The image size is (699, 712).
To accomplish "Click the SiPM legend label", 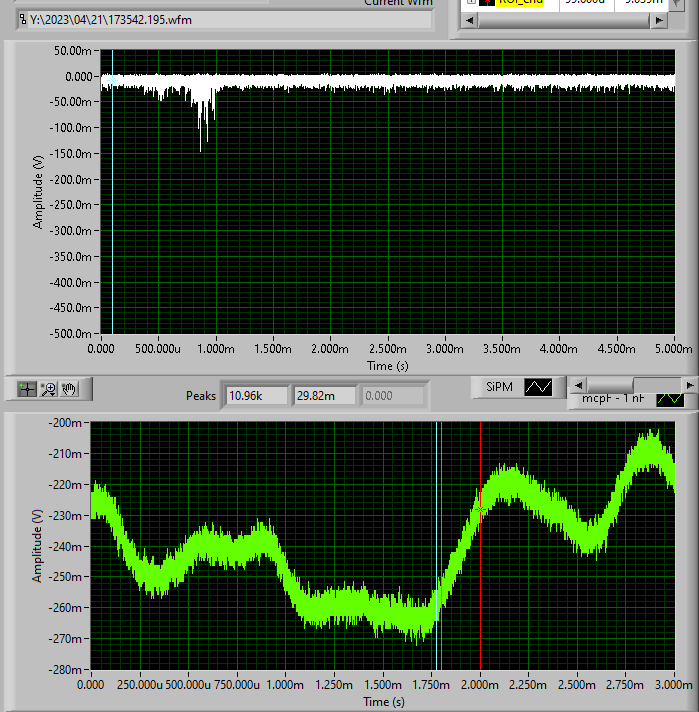I will 499,387.
